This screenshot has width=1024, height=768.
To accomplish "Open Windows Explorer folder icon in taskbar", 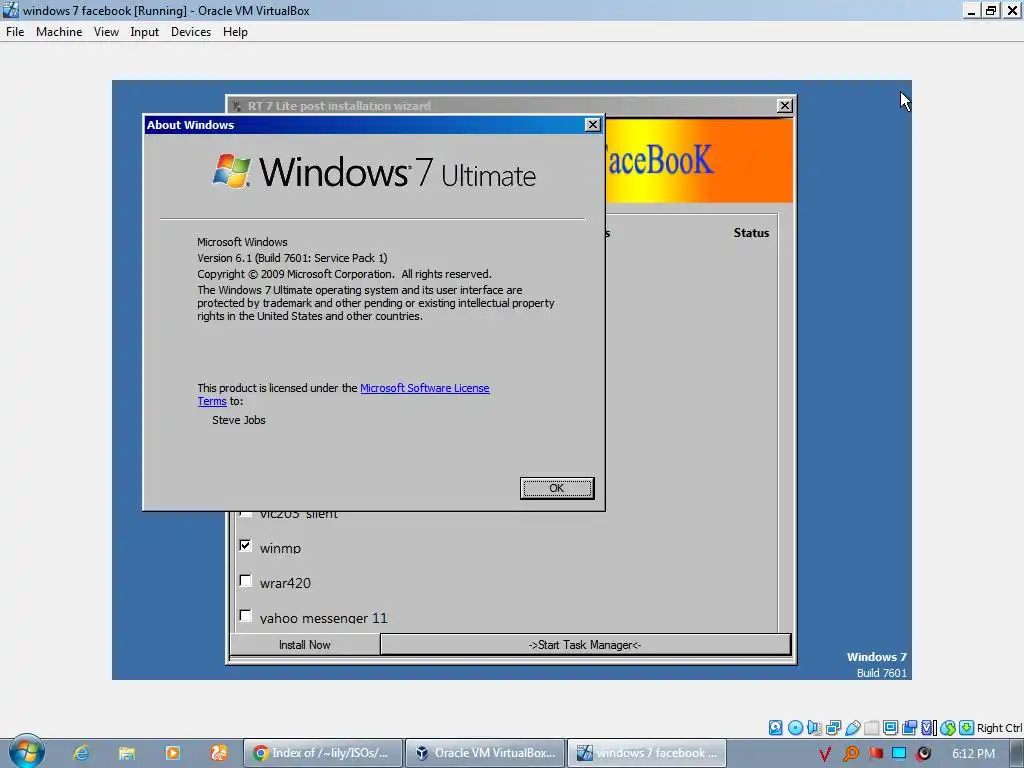I will point(127,753).
